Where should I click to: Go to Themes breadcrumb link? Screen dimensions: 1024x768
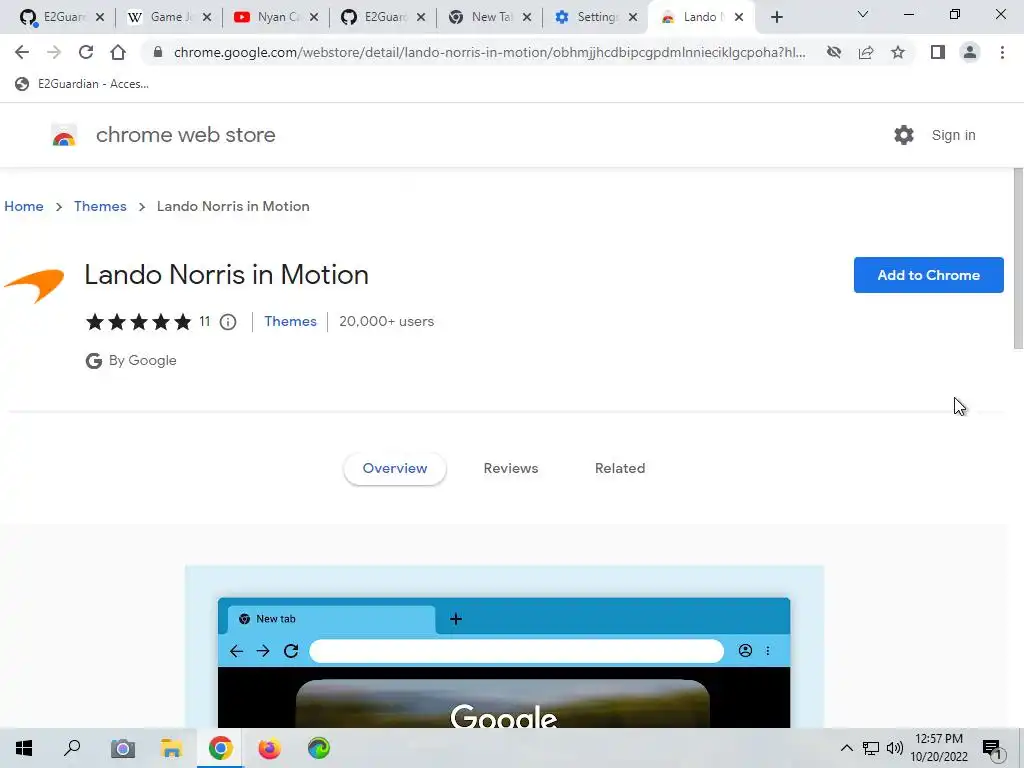100,206
